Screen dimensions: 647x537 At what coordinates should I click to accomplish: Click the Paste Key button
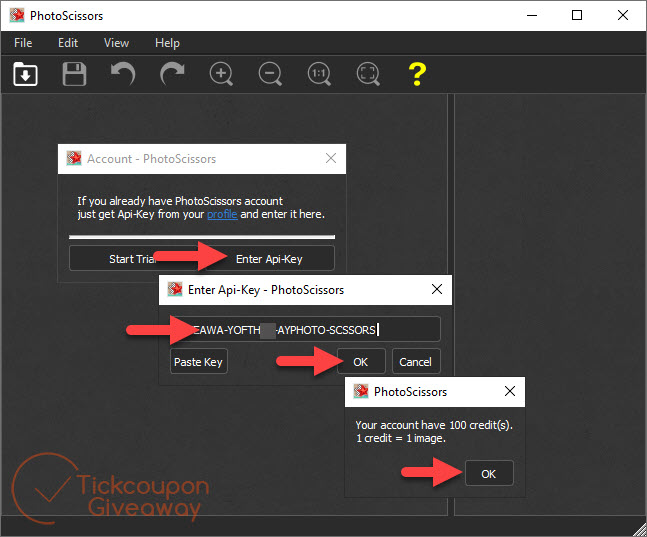(198, 362)
